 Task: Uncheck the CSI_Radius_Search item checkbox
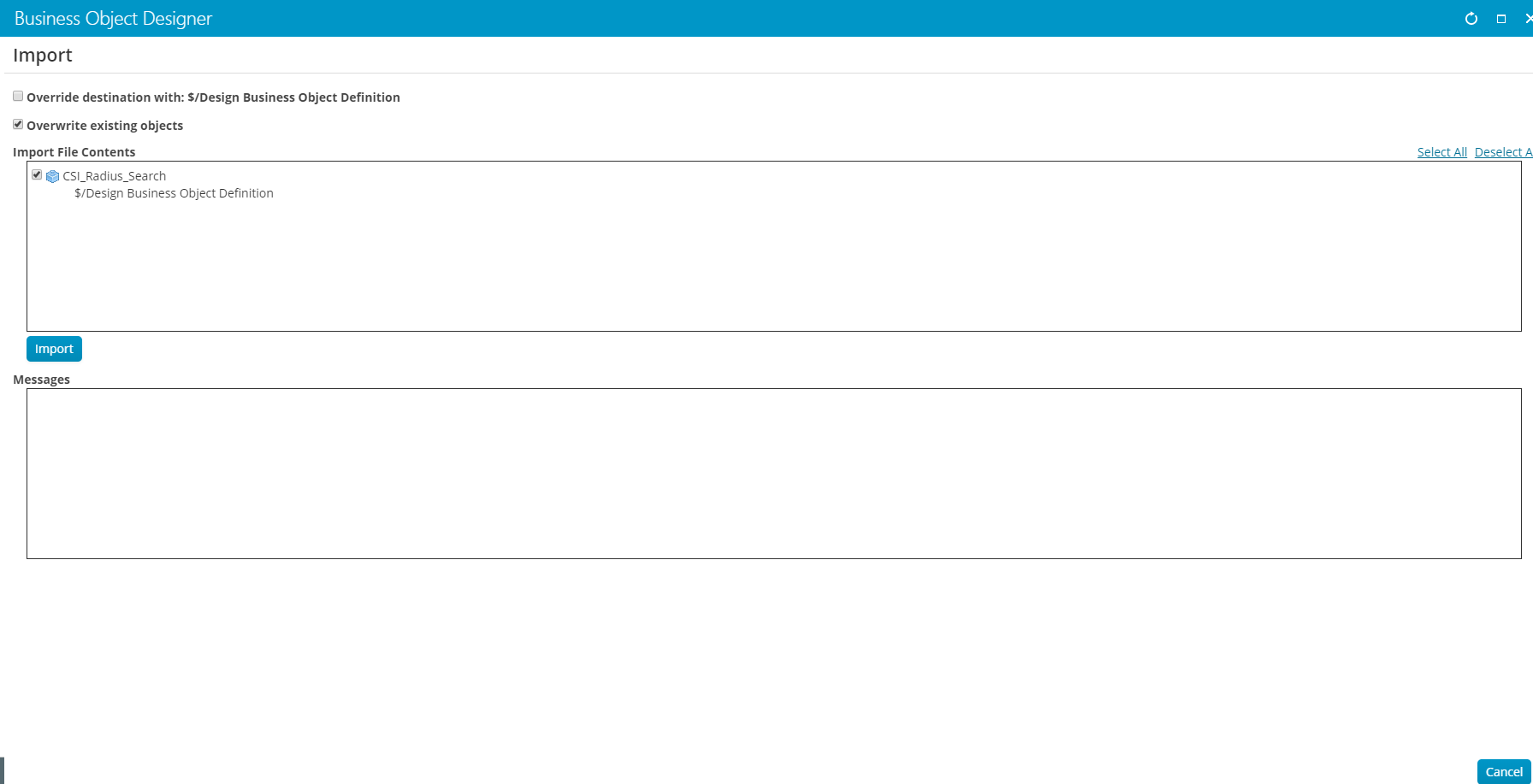pos(37,175)
